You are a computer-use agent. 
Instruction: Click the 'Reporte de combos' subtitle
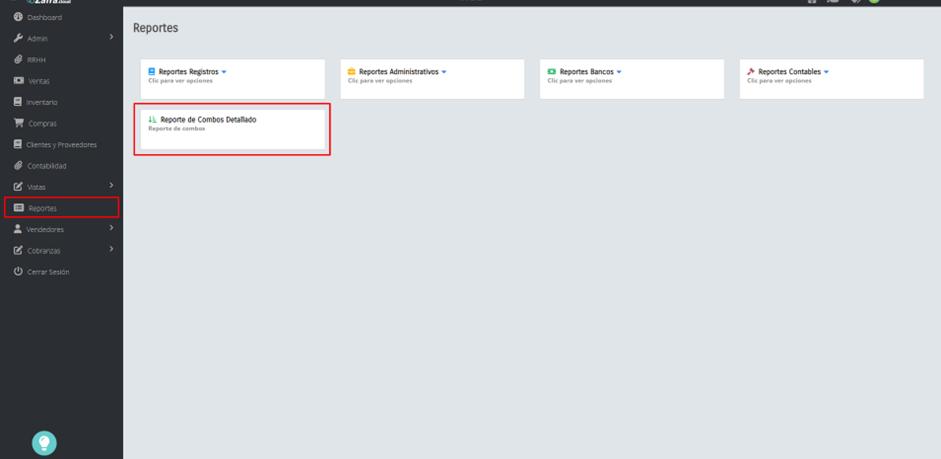click(x=177, y=128)
